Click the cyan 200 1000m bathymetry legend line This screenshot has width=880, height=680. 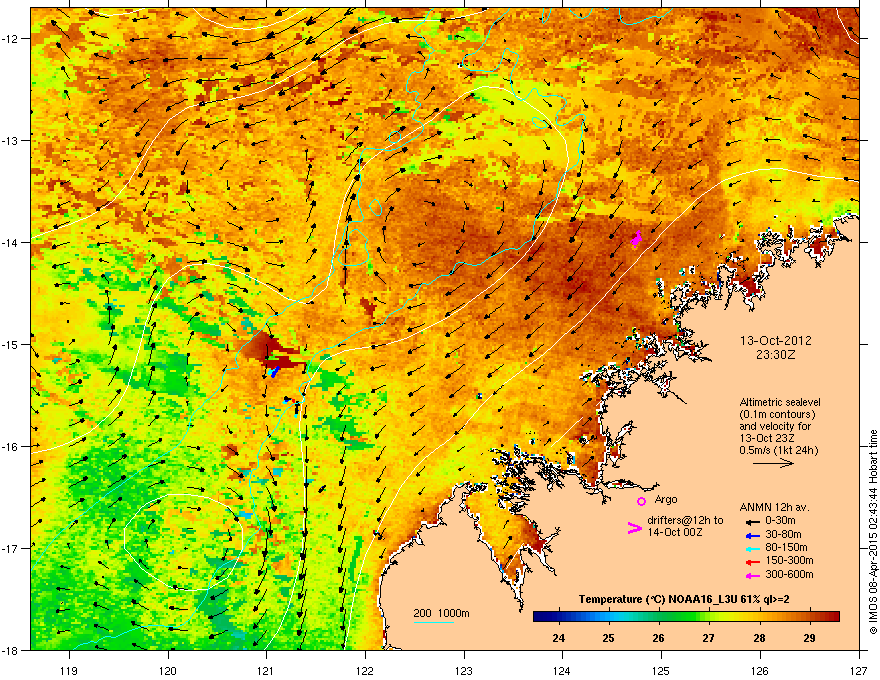tap(434, 622)
